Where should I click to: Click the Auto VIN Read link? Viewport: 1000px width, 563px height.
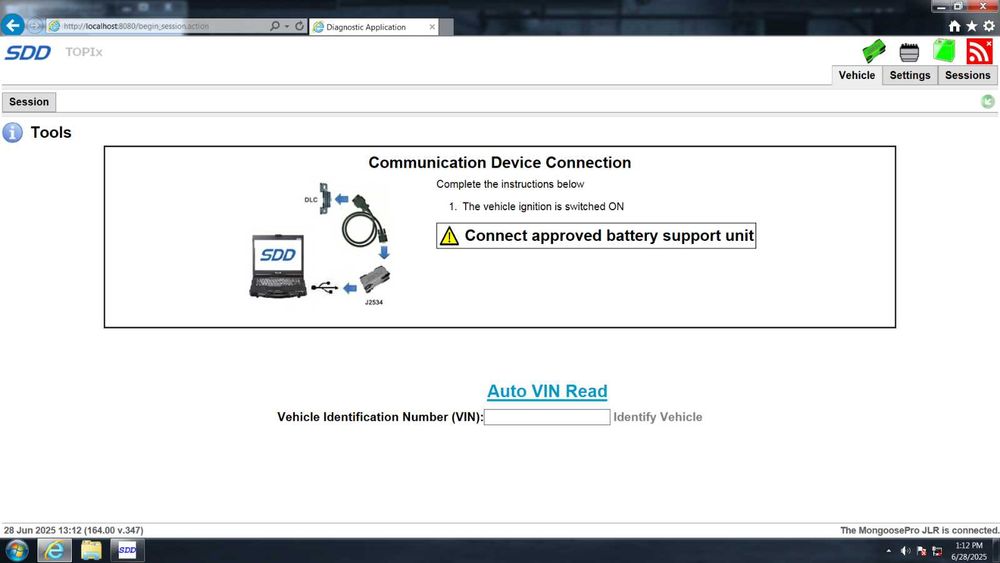click(547, 391)
